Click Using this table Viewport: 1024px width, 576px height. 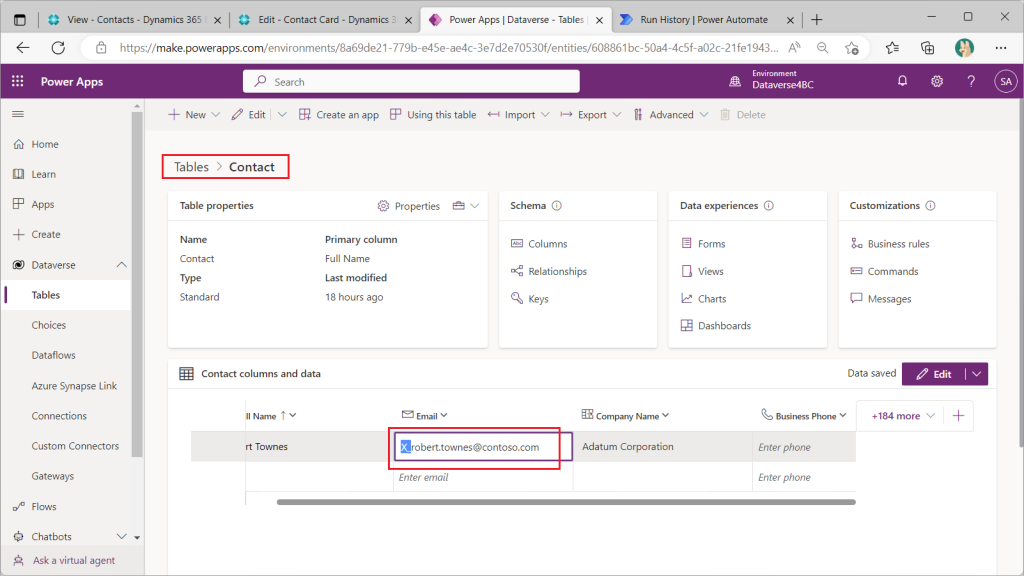(433, 115)
